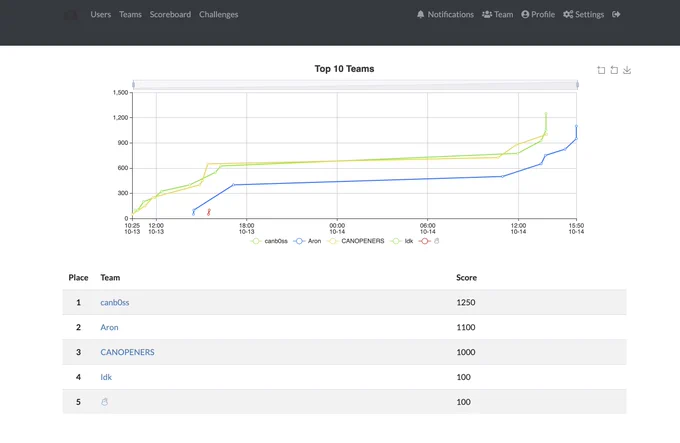The width and height of the screenshot is (680, 443).
Task: Open Idk team link
Action: [x=106, y=377]
